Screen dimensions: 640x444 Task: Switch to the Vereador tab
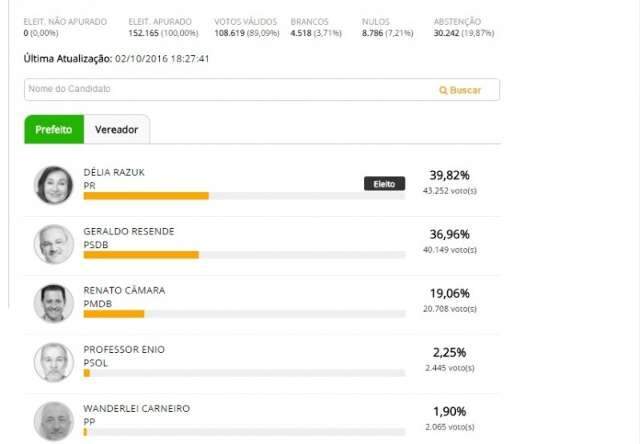pos(117,129)
